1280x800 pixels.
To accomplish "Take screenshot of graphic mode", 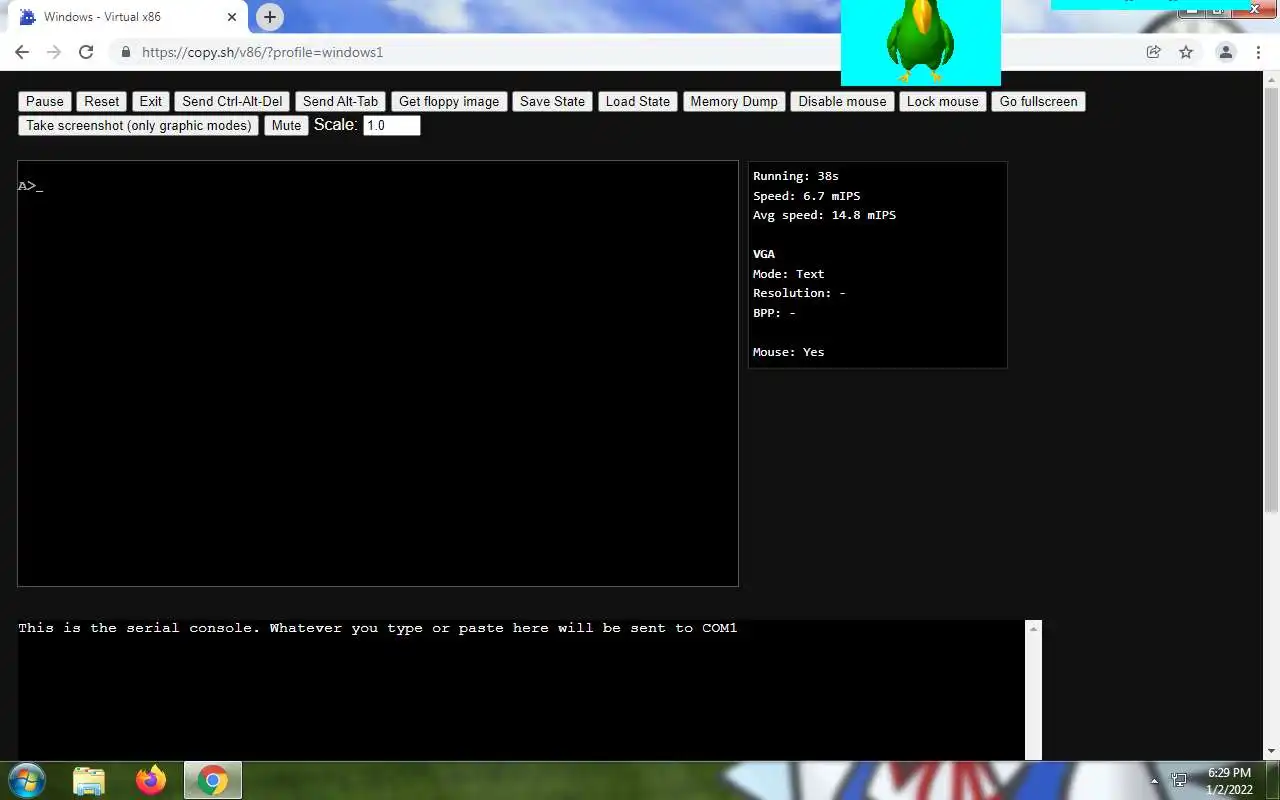I will click(x=139, y=125).
